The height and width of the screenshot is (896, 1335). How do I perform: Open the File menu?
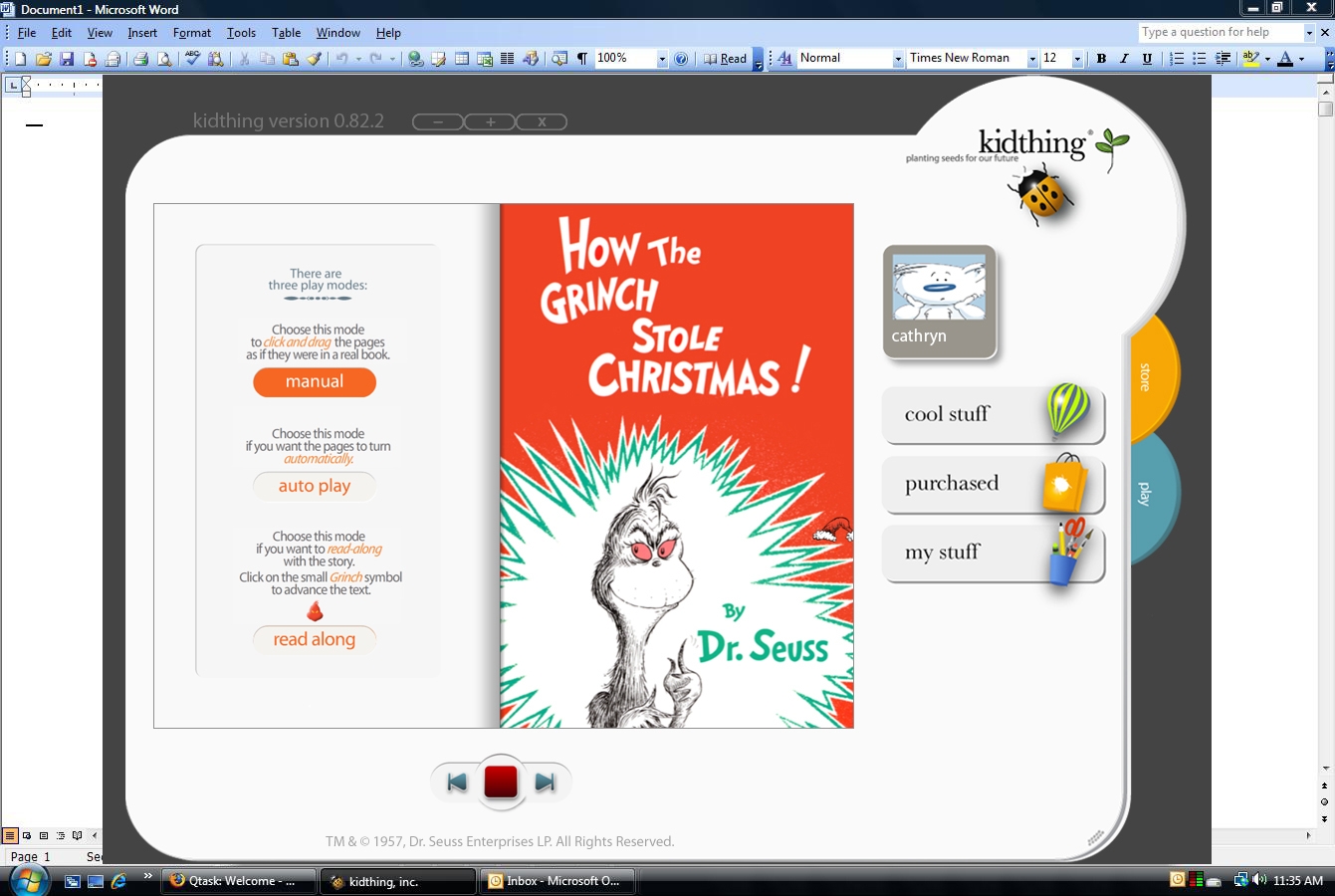(x=27, y=33)
